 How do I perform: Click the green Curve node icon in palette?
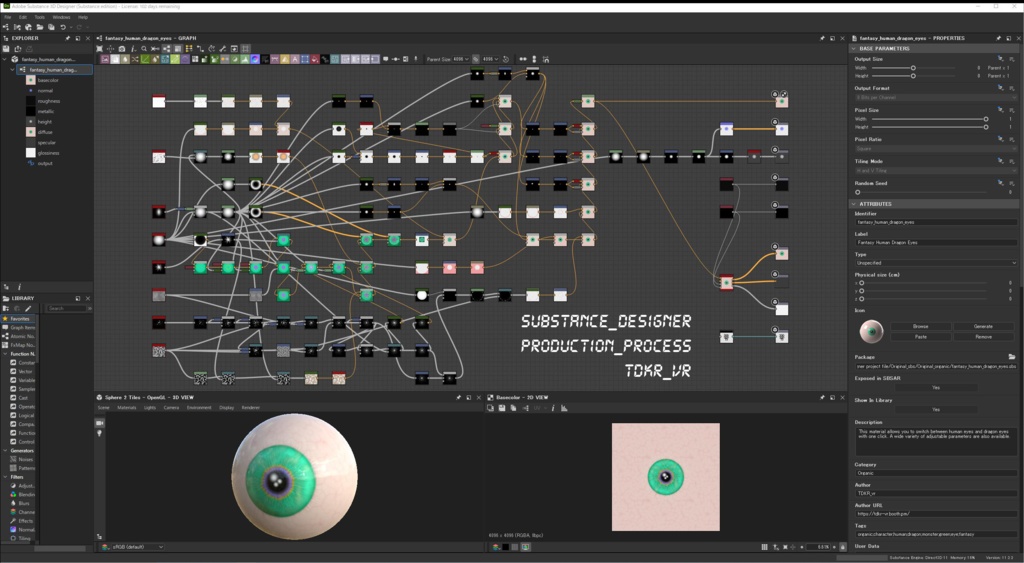point(145,59)
